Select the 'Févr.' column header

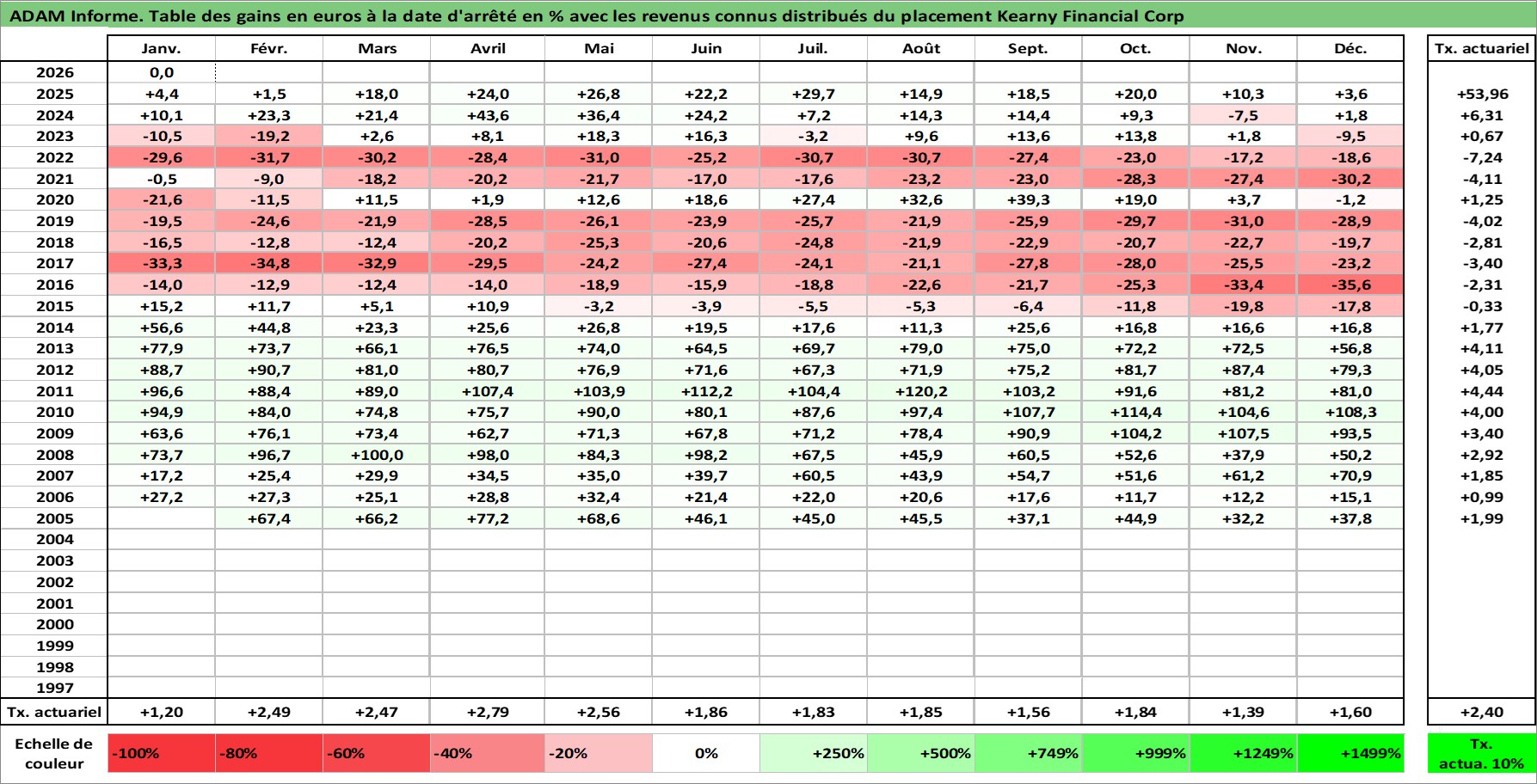[x=269, y=48]
